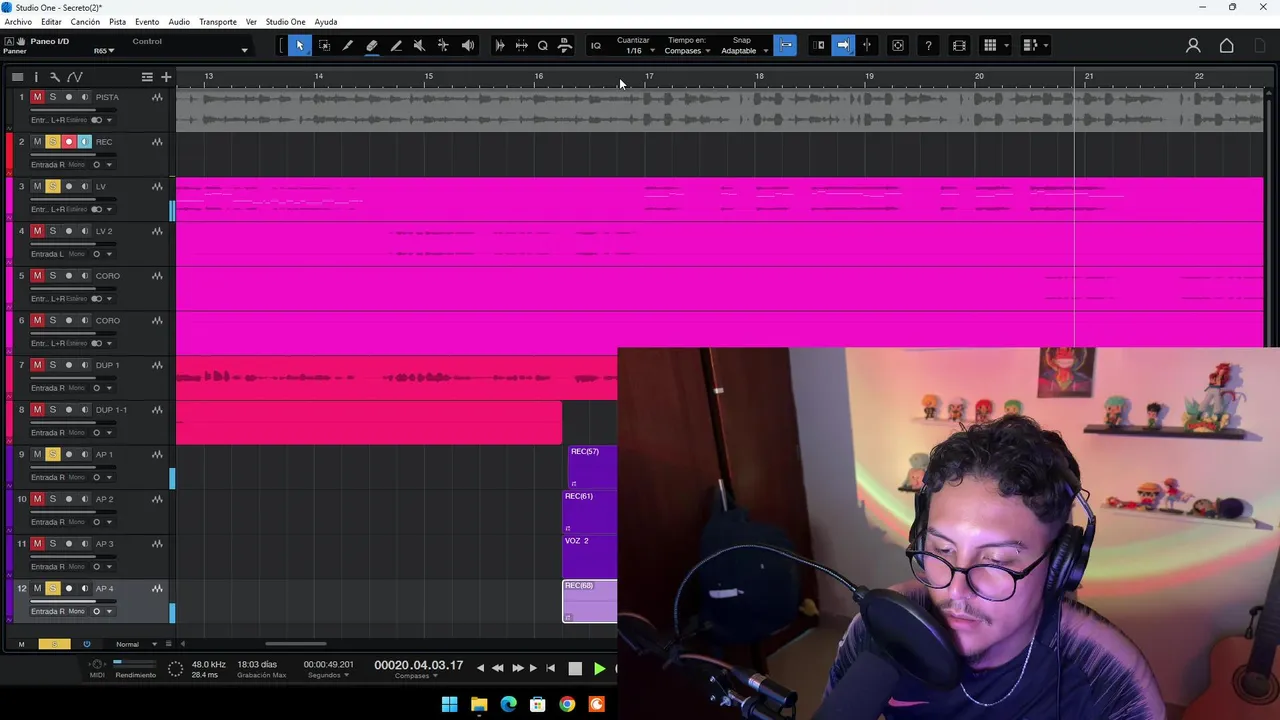Select the Range tool
This screenshot has width=1280, height=720.
point(324,45)
